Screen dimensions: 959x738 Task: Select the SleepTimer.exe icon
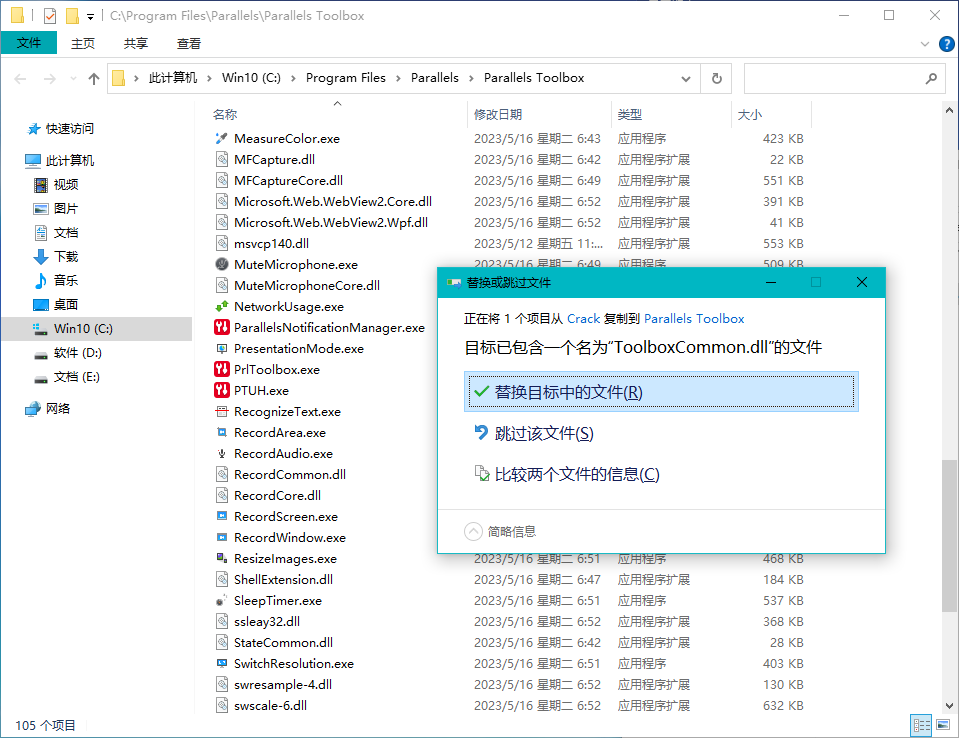coord(221,600)
